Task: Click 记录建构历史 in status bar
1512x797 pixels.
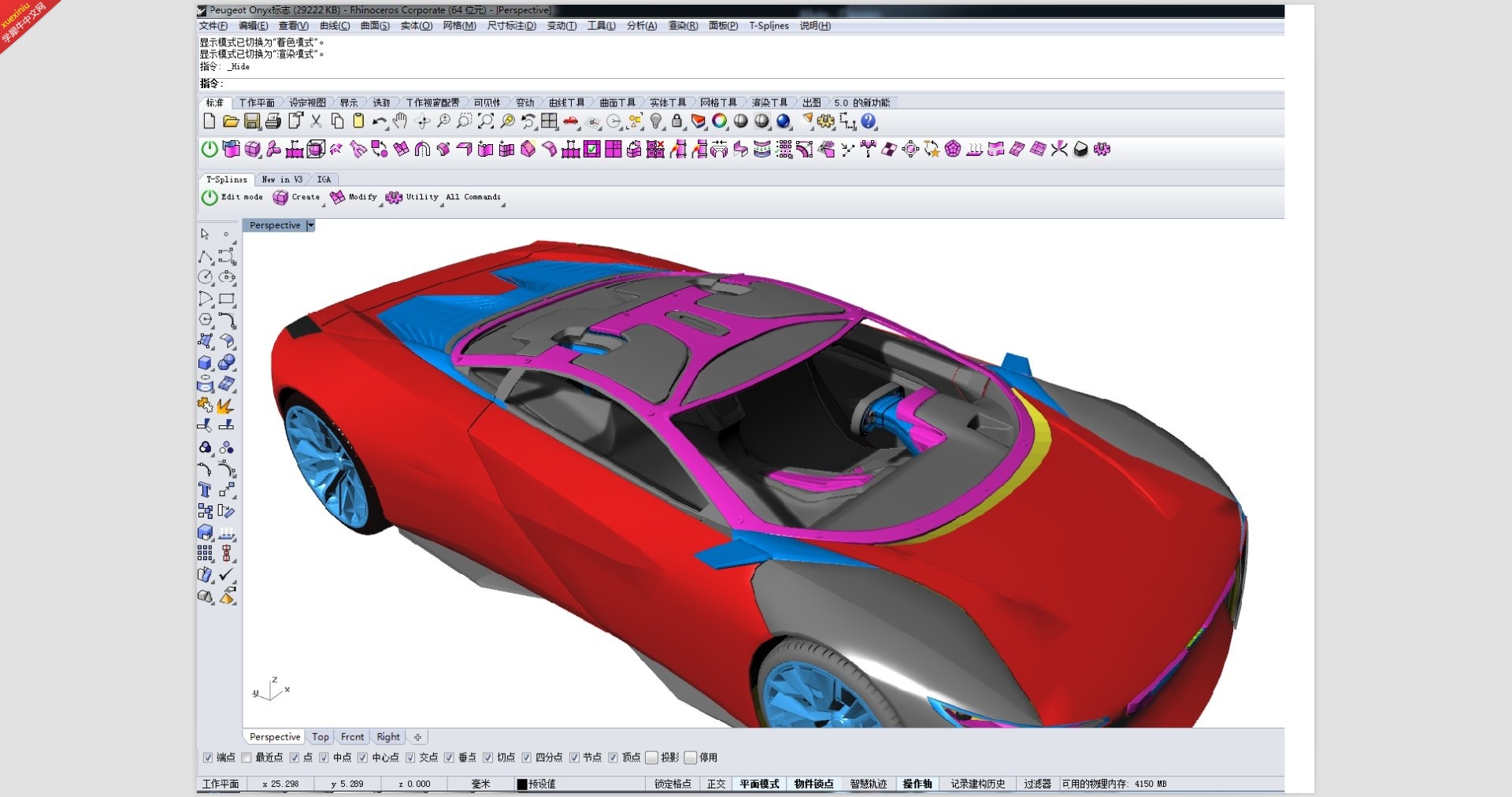Action: point(977,784)
